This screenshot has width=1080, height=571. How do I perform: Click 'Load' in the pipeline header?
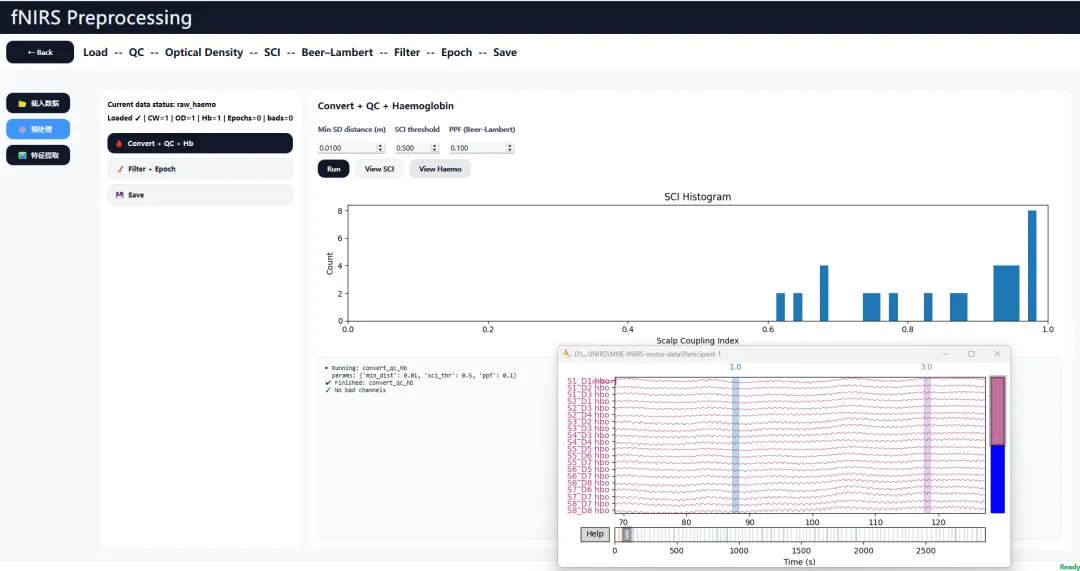(x=95, y=52)
